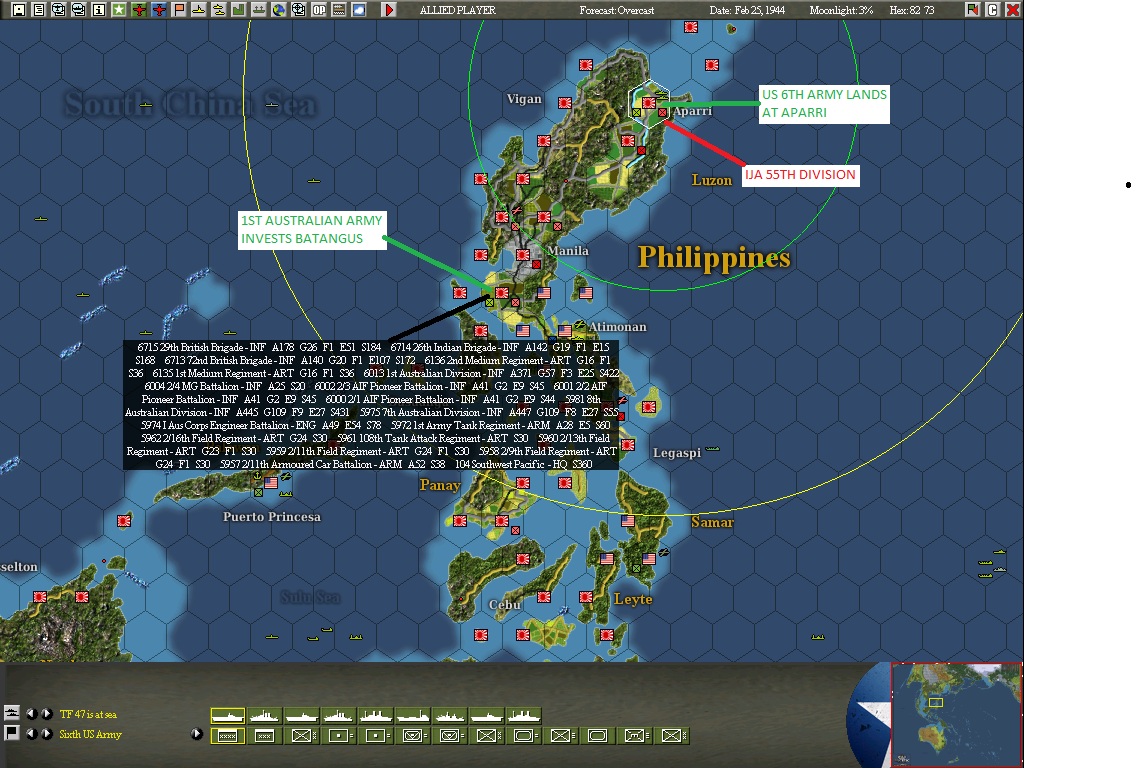The height and width of the screenshot is (774, 1137).
Task: Select the red plane on green background icon
Action: click(x=138, y=10)
